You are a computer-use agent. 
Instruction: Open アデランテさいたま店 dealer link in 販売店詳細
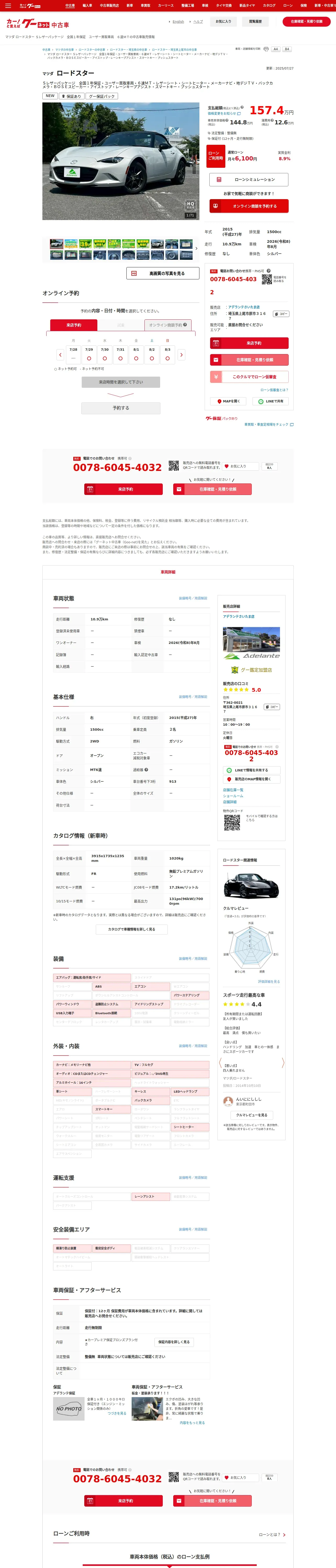[x=238, y=616]
